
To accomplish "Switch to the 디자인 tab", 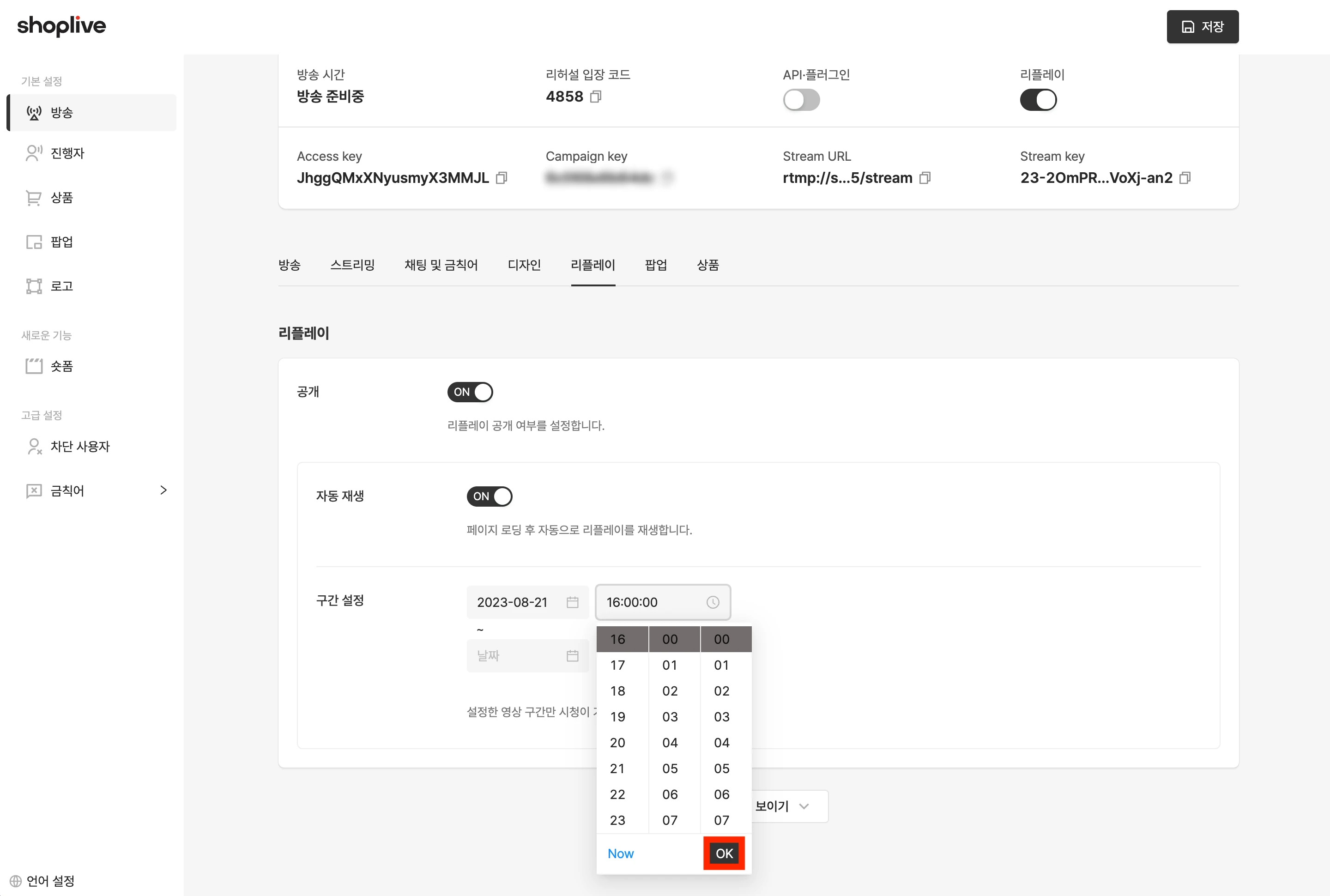I will tap(524, 265).
